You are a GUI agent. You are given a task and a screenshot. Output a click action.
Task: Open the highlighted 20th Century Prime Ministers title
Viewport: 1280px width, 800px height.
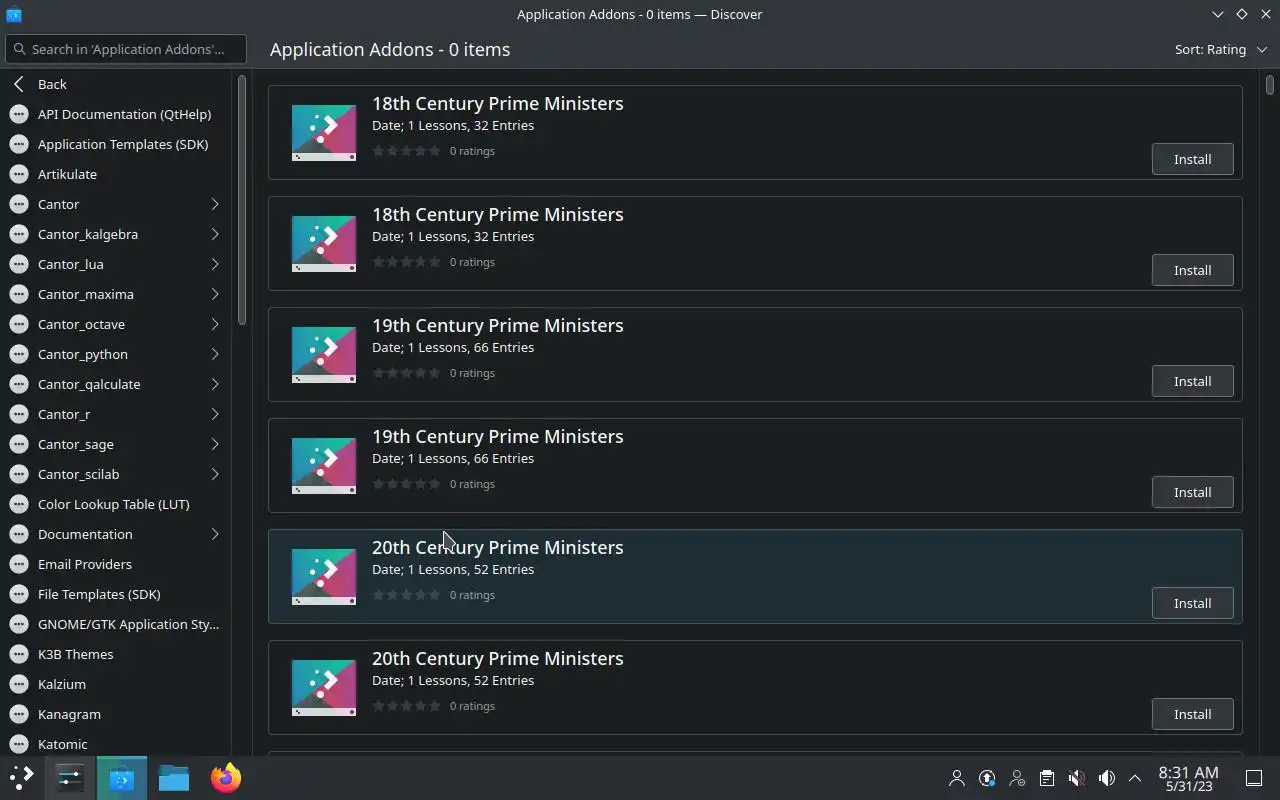click(497, 547)
